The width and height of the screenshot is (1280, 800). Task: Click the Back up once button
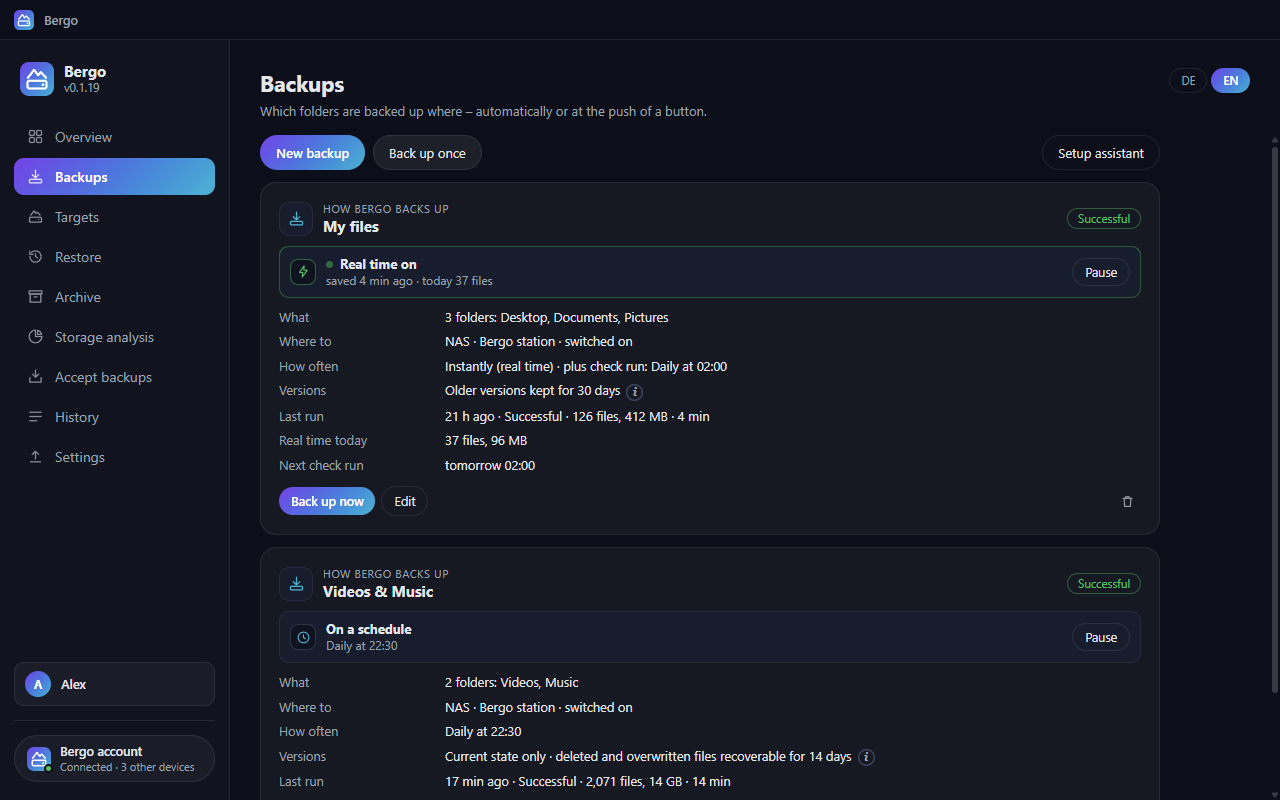click(427, 153)
